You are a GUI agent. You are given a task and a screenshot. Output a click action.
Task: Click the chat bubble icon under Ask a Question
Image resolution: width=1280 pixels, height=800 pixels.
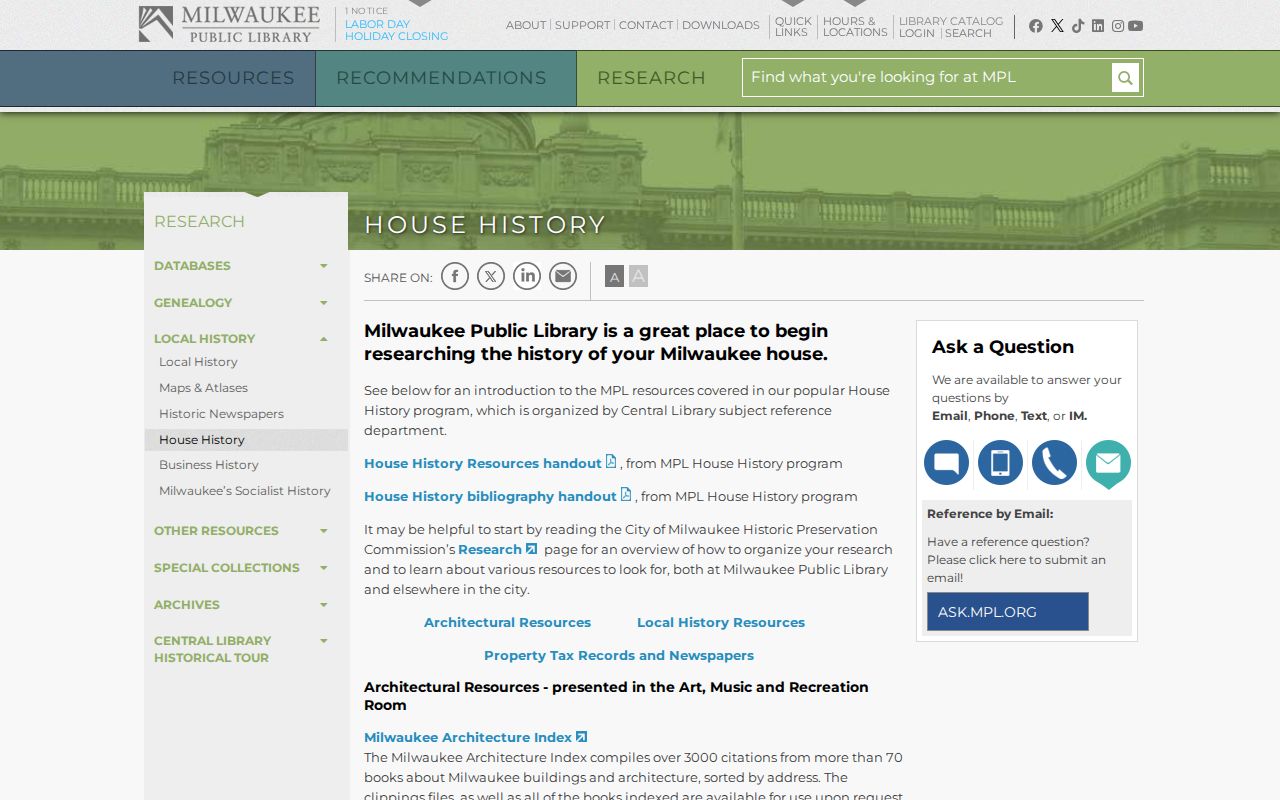(946, 463)
